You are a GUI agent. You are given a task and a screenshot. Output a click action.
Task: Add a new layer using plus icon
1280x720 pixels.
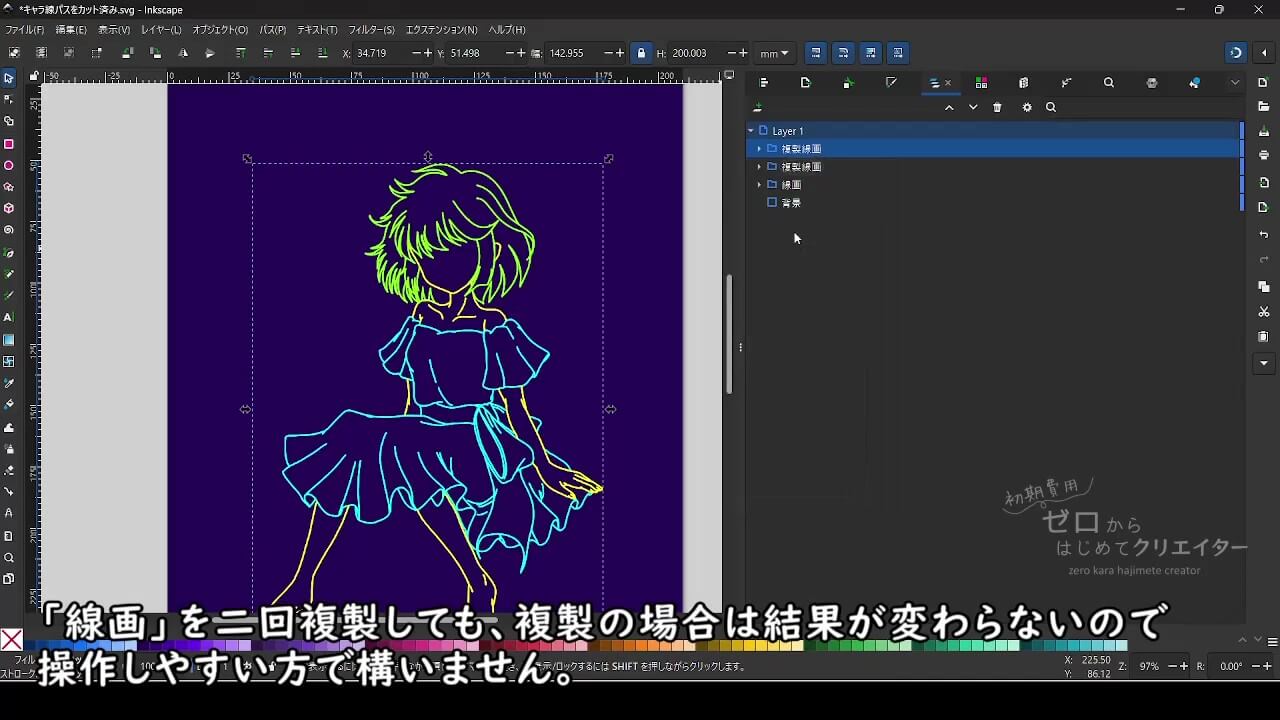pyautogui.click(x=757, y=108)
